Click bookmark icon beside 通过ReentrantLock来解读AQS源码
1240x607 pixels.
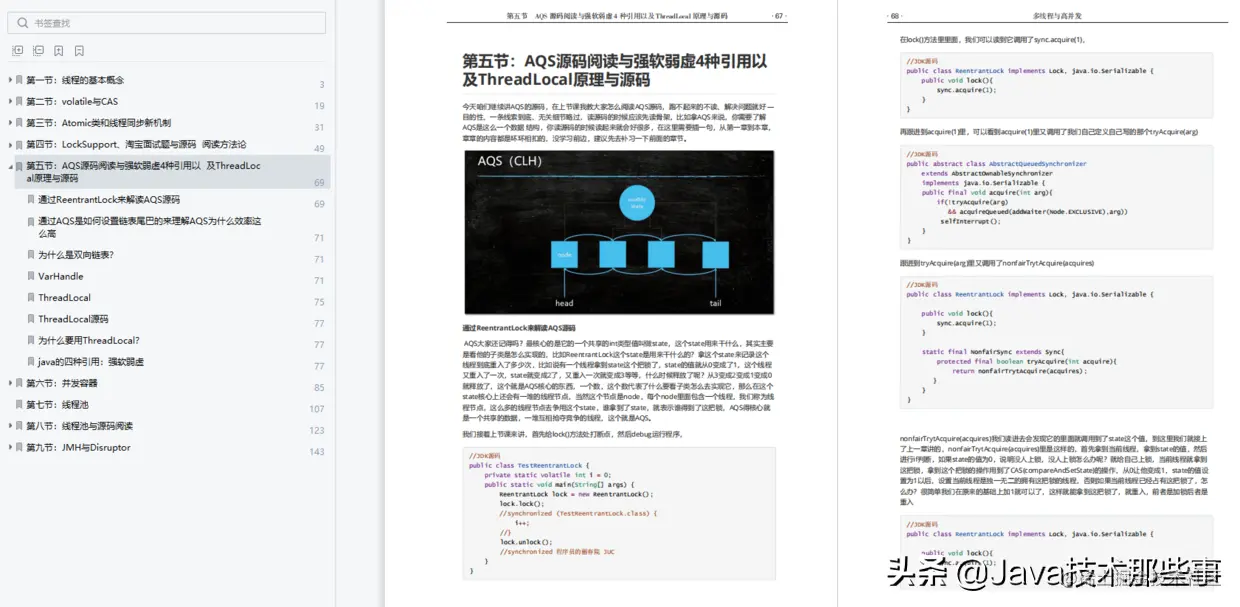coord(31,200)
